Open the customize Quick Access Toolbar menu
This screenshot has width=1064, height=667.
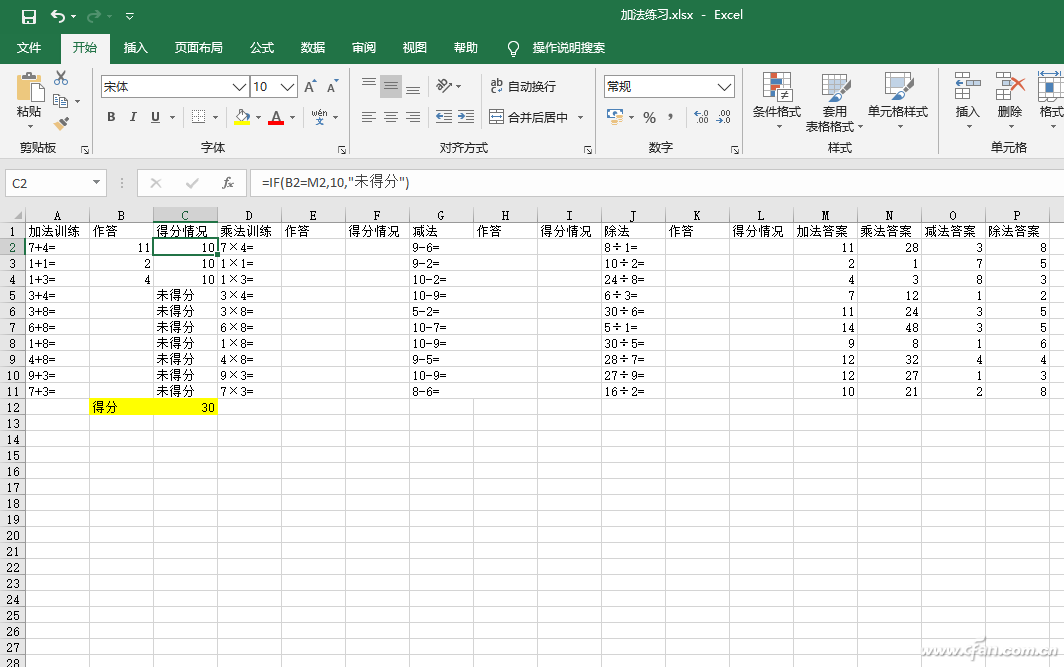point(130,16)
